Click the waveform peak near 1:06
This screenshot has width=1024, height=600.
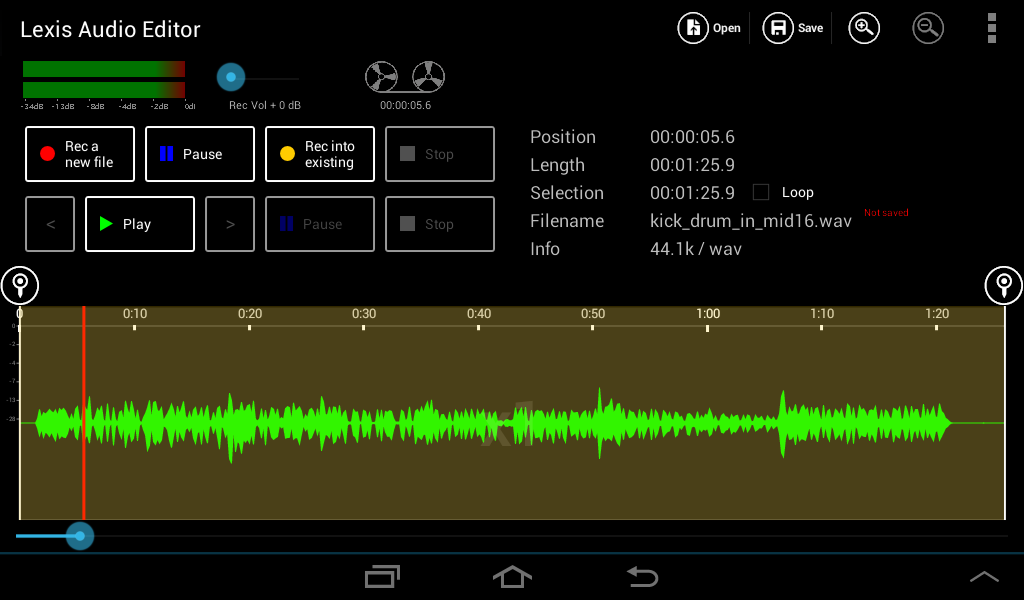(x=782, y=423)
